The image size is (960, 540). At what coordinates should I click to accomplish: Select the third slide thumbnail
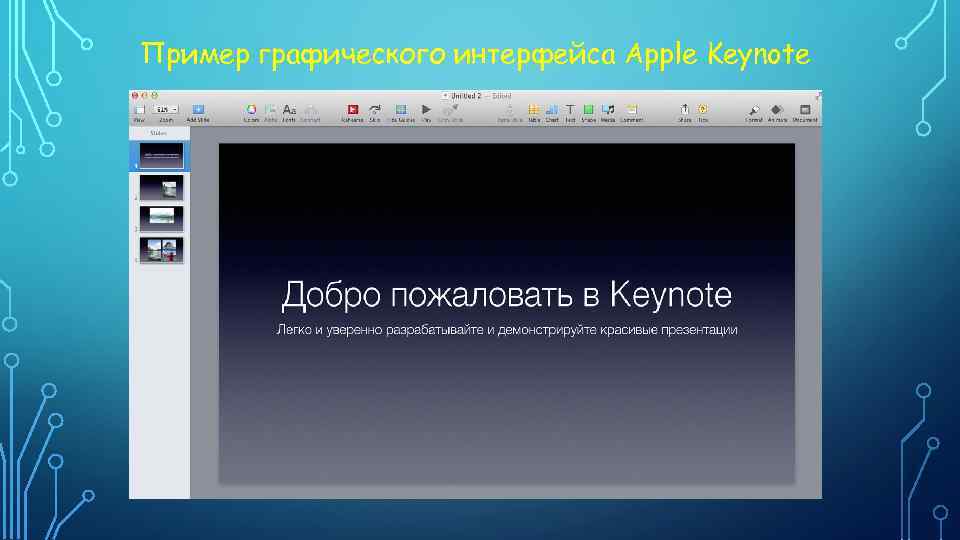click(x=161, y=219)
